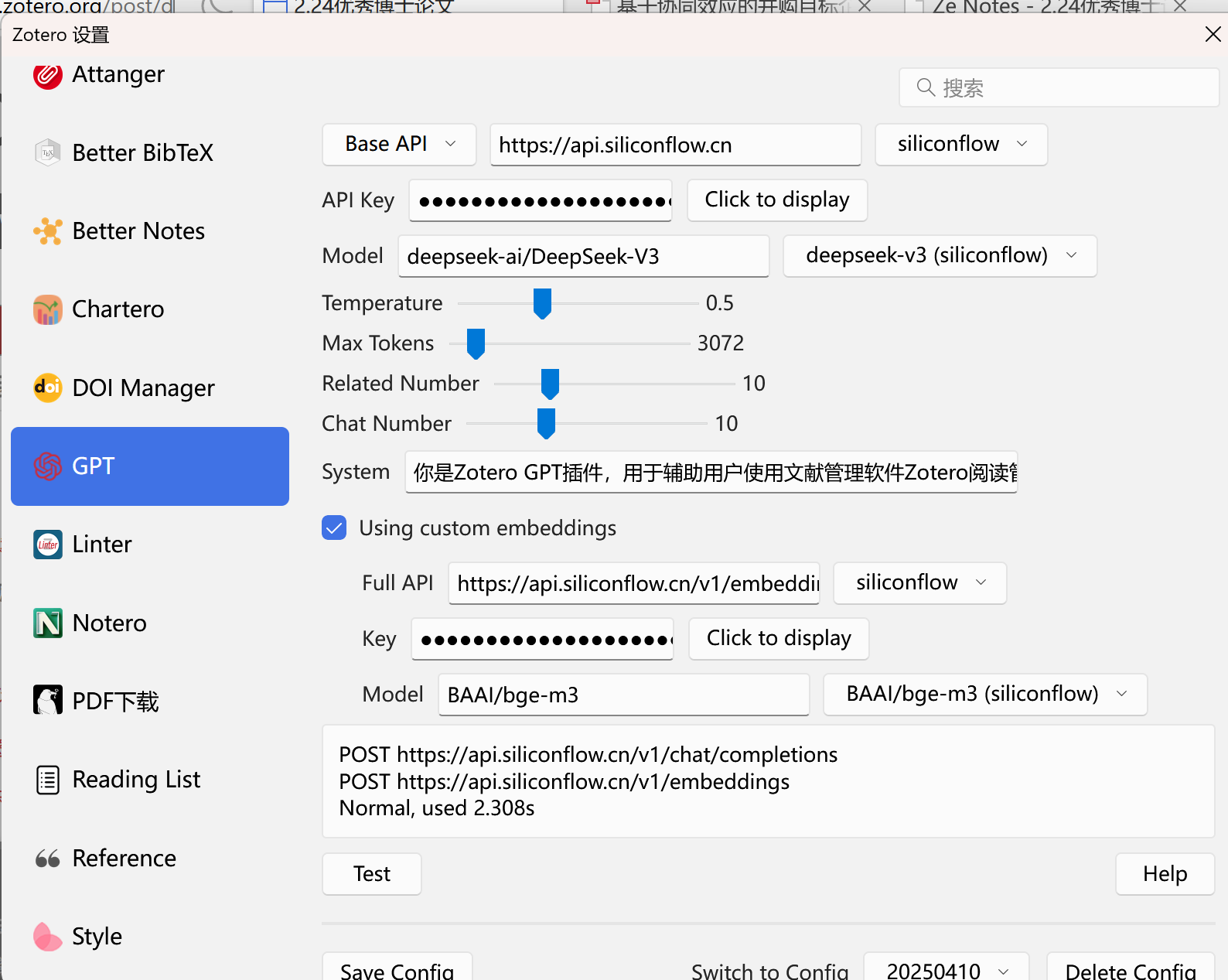The image size is (1228, 980).
Task: Click the Reading List icon
Action: tap(48, 780)
